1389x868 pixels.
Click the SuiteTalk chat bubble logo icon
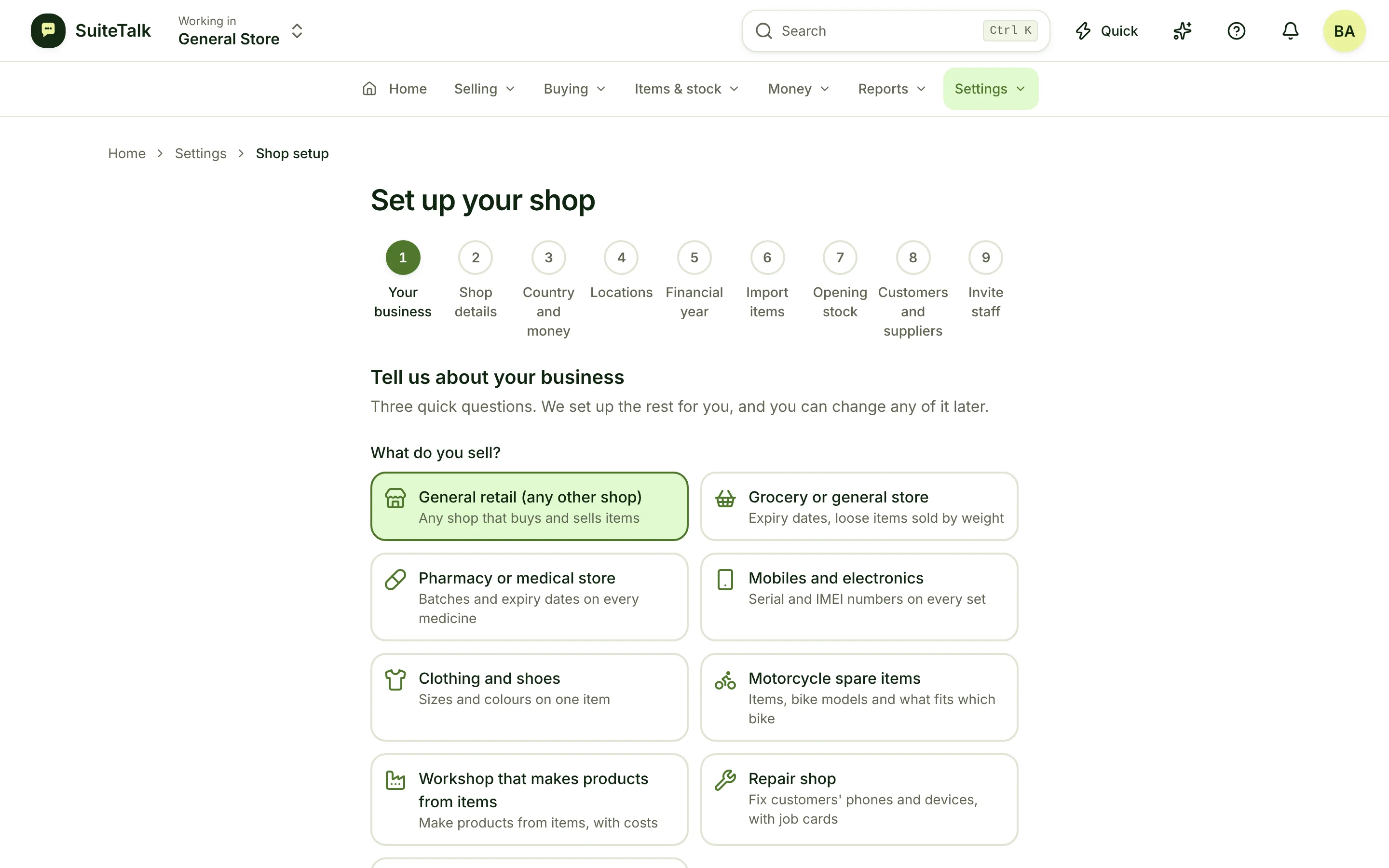[x=48, y=30]
